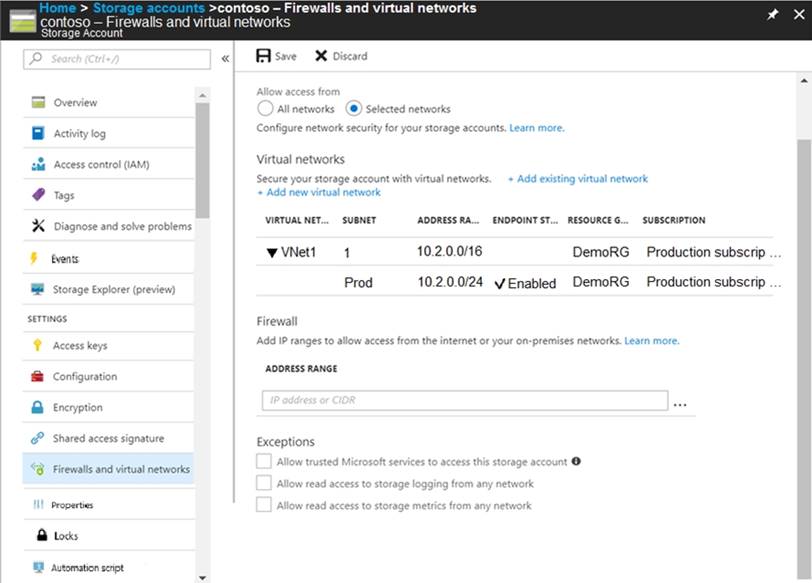Image resolution: width=812 pixels, height=583 pixels.
Task: Collapse the VNet1 row triangle
Action: coord(272,253)
